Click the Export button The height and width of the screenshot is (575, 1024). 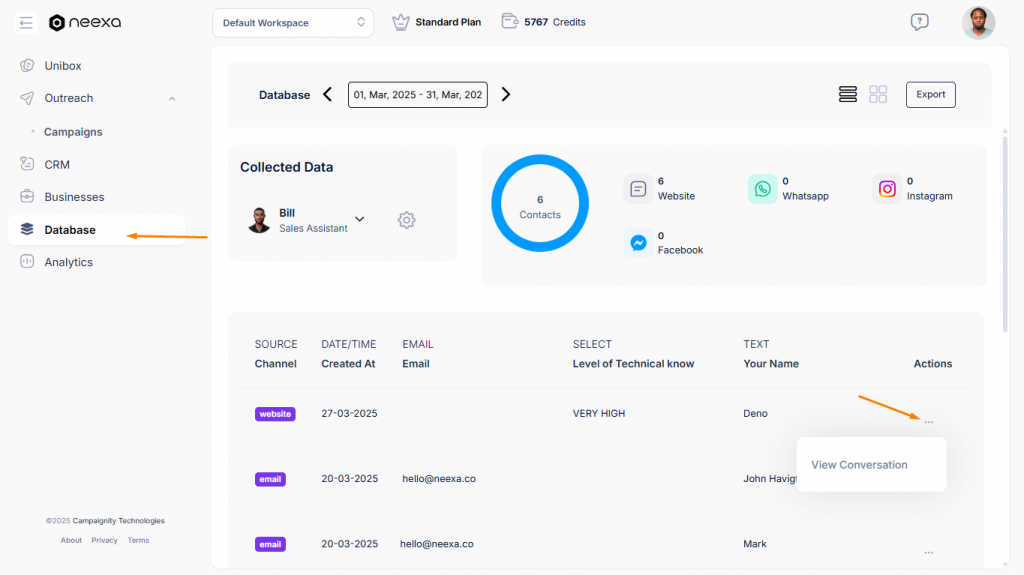click(x=931, y=95)
